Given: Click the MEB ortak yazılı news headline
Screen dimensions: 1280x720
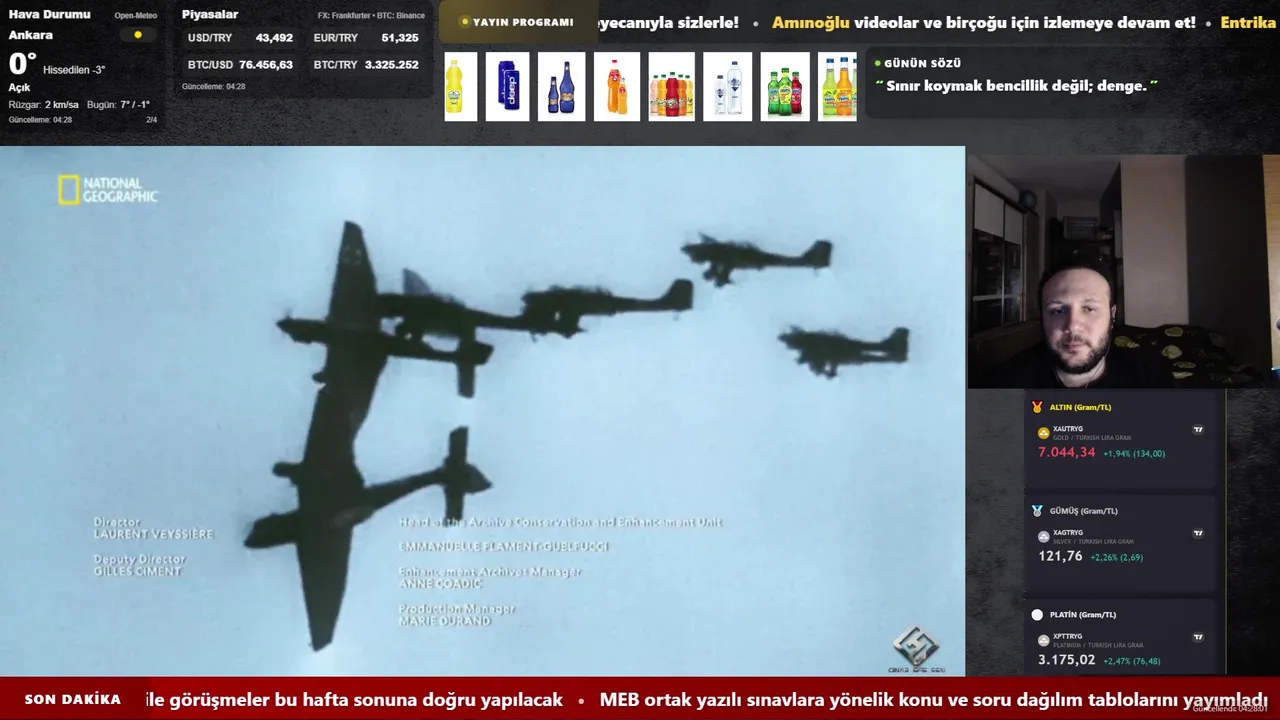Looking at the screenshot, I should [933, 700].
